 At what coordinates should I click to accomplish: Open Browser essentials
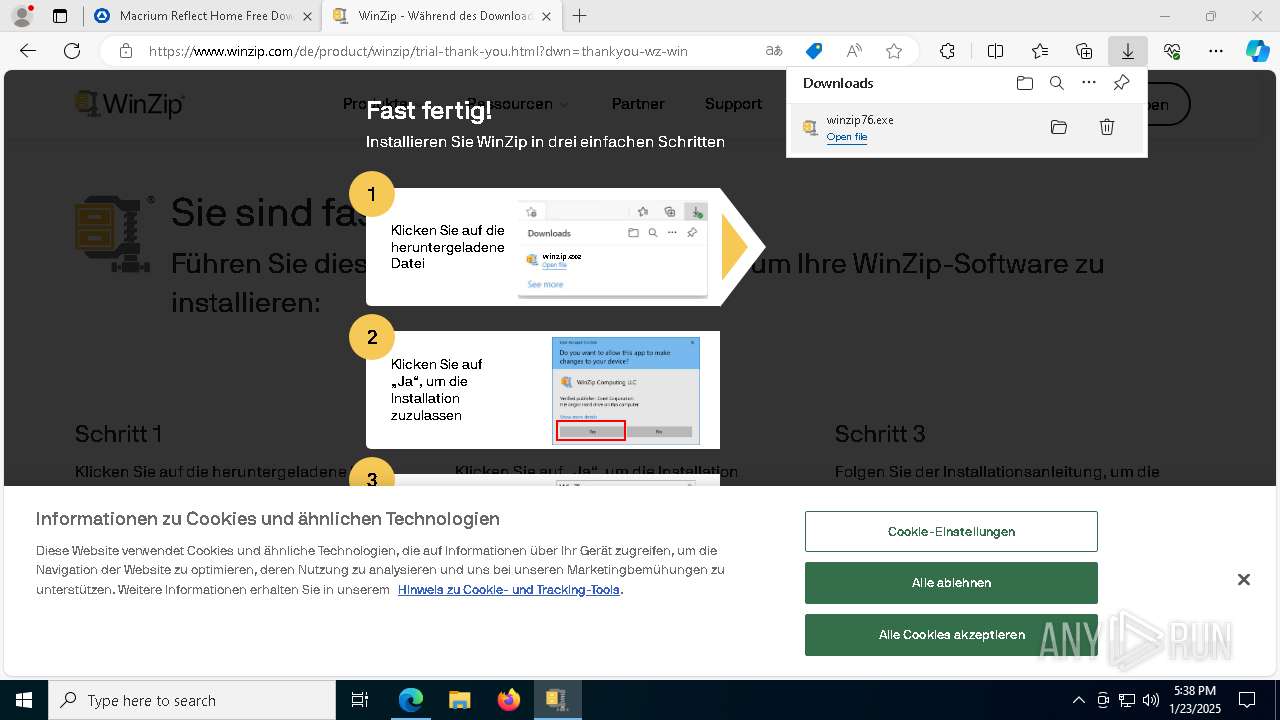pos(1172,51)
